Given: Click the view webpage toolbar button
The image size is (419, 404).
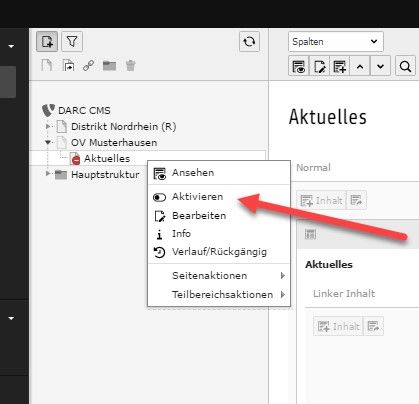Looking at the screenshot, I should tap(299, 66).
